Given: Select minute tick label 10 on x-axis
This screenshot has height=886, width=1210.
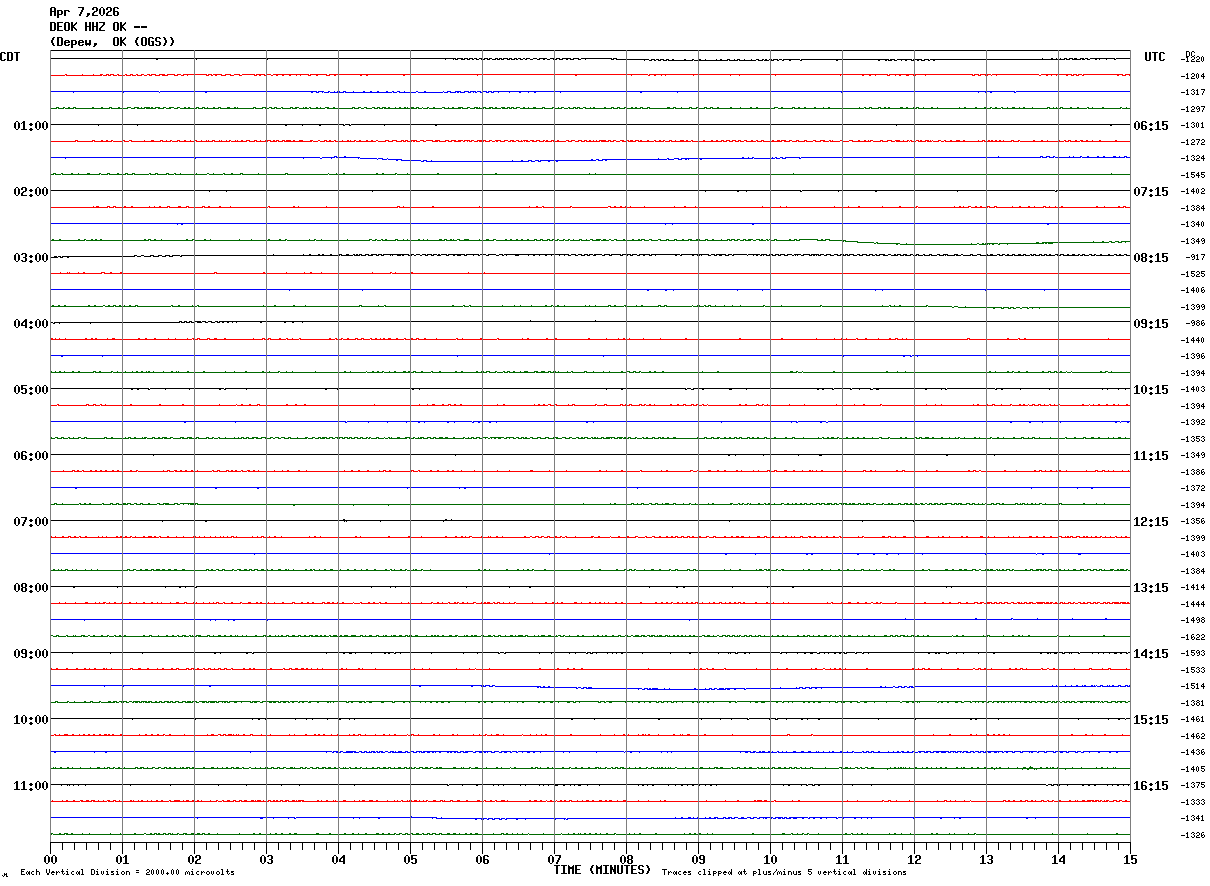Looking at the screenshot, I should 771,859.
